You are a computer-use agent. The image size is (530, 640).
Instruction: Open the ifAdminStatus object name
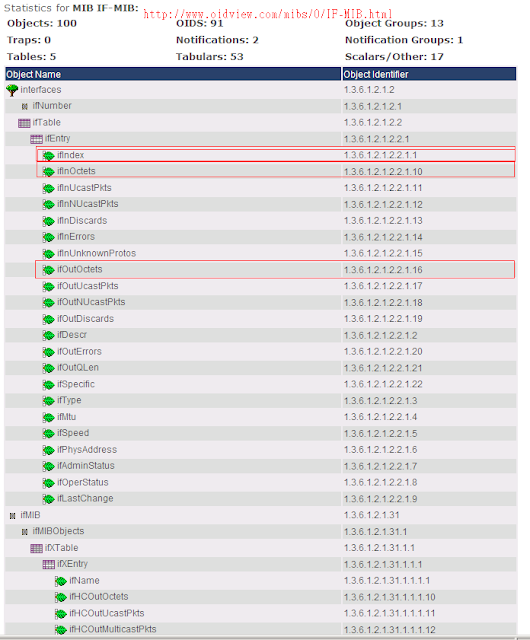[x=86, y=466]
